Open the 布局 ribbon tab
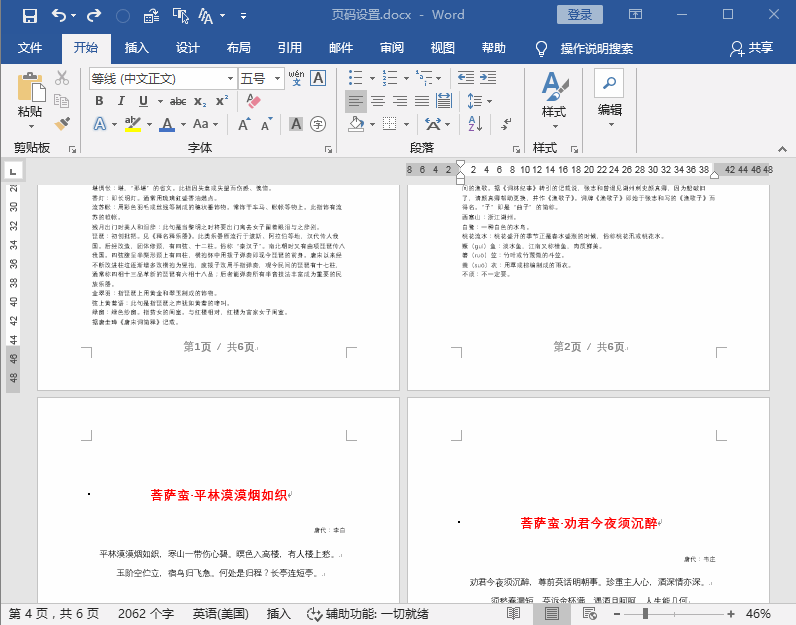Viewport: 796px width, 625px height. click(239, 48)
